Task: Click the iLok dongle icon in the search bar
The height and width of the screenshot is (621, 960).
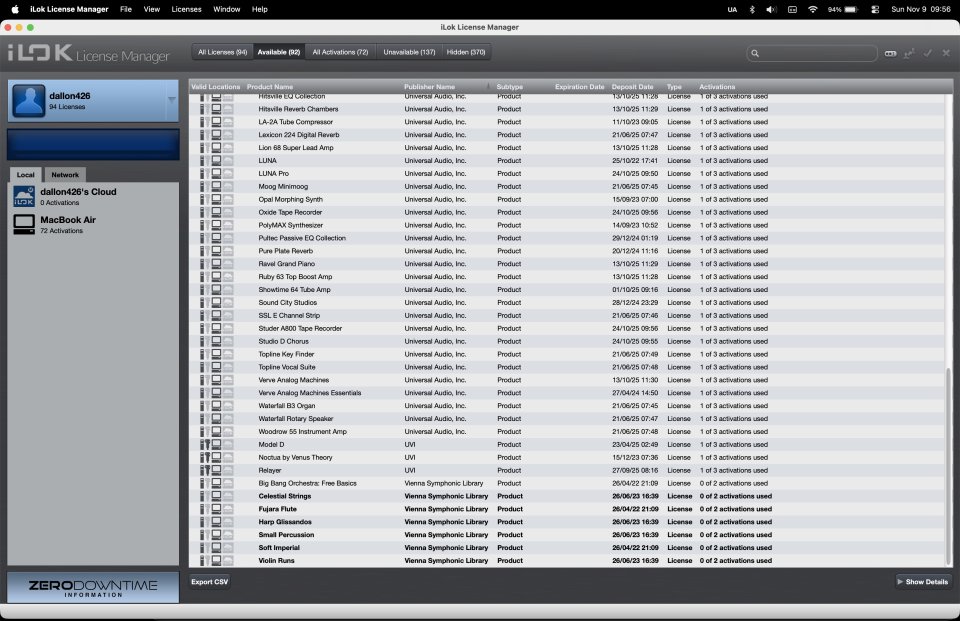Action: pos(889,53)
